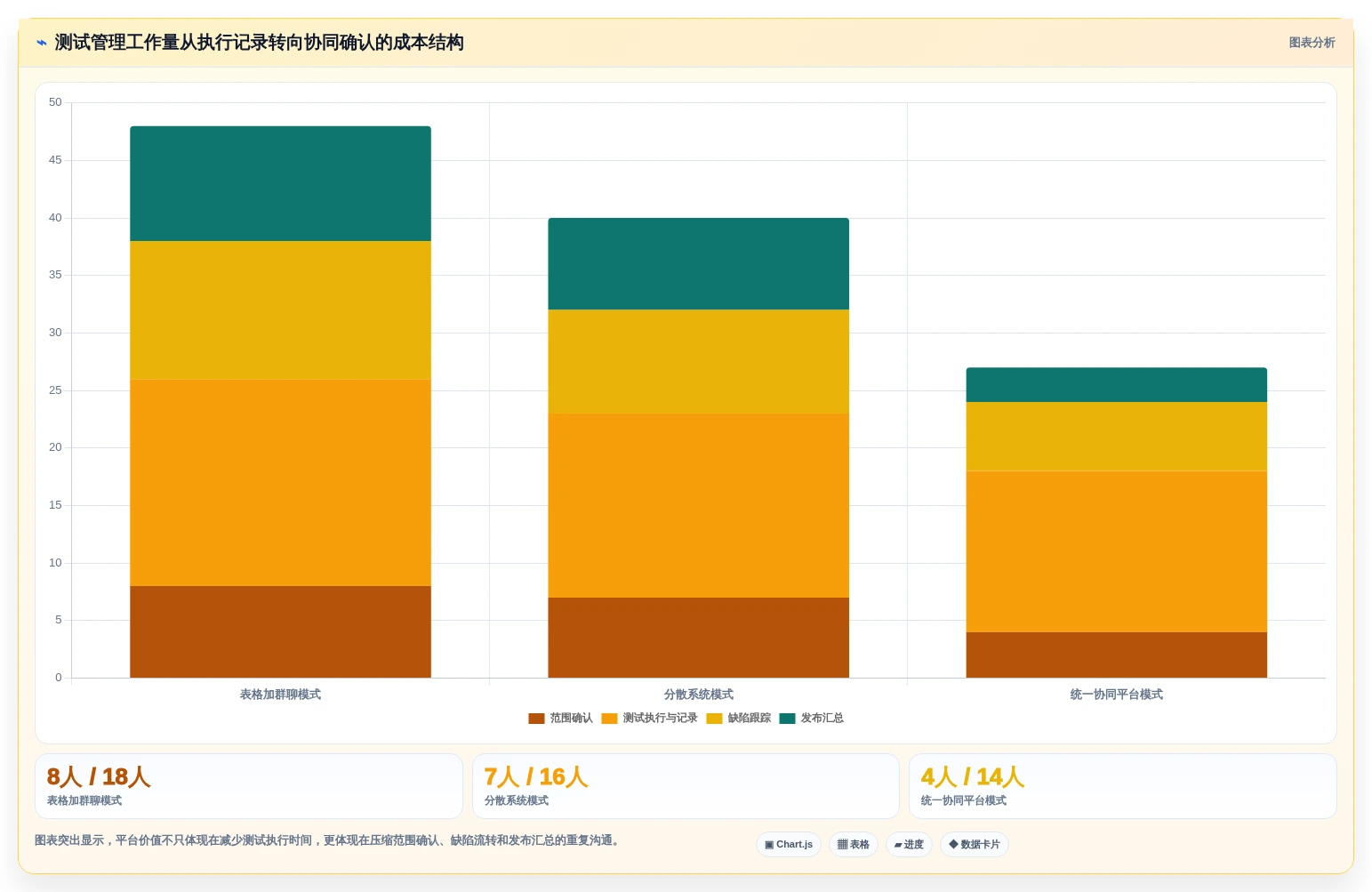
Task: Click the 统一协同平台模式 caption in third stat card
Action: [963, 800]
